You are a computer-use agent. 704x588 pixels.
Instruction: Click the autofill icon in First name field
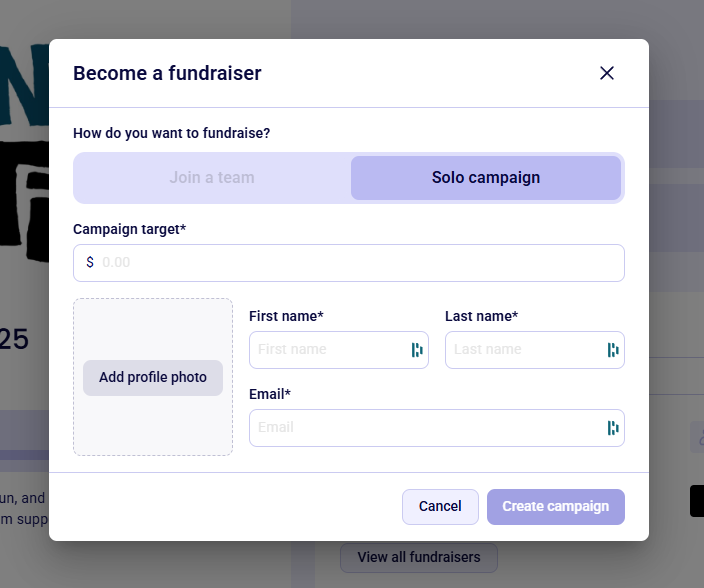pos(417,350)
